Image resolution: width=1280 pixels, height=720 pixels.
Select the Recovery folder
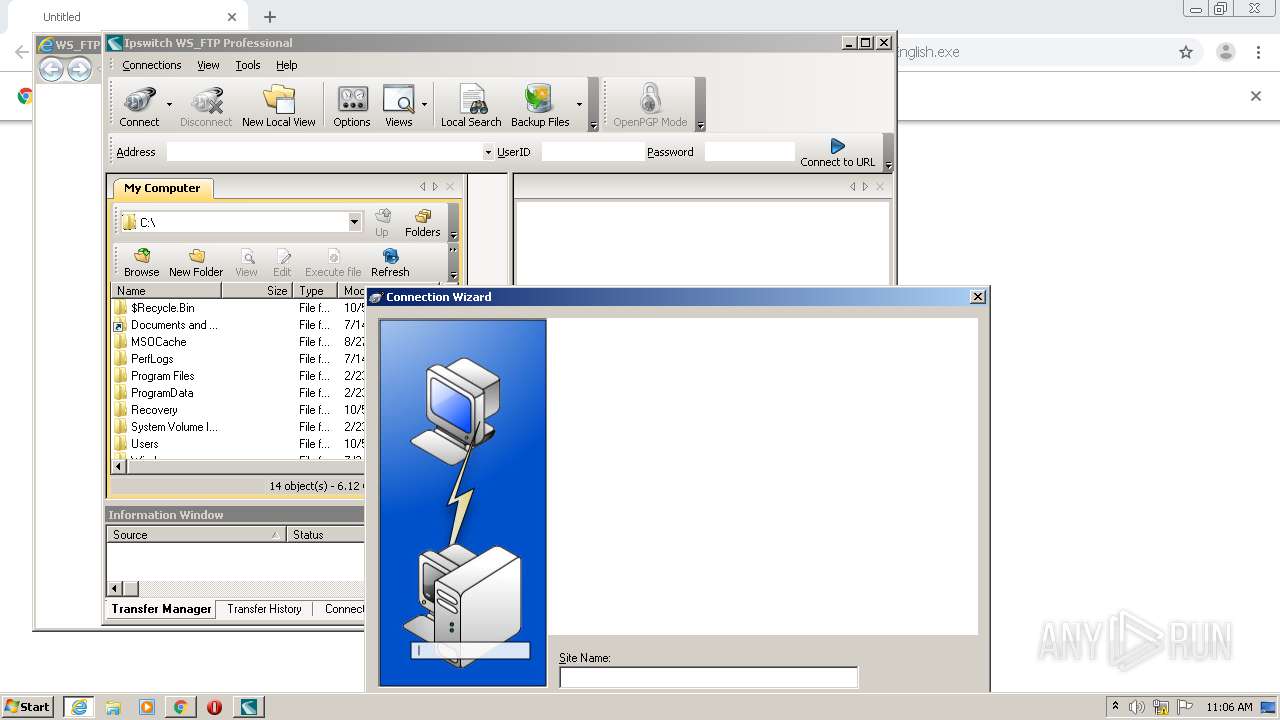(x=154, y=410)
